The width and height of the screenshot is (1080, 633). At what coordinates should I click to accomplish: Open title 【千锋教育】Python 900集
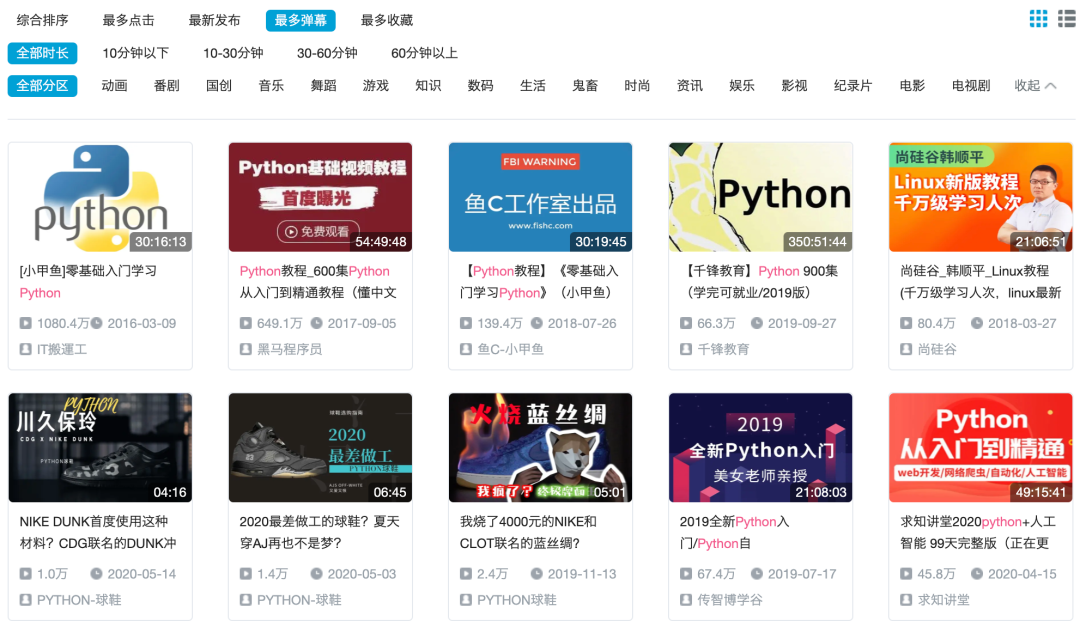(x=758, y=282)
